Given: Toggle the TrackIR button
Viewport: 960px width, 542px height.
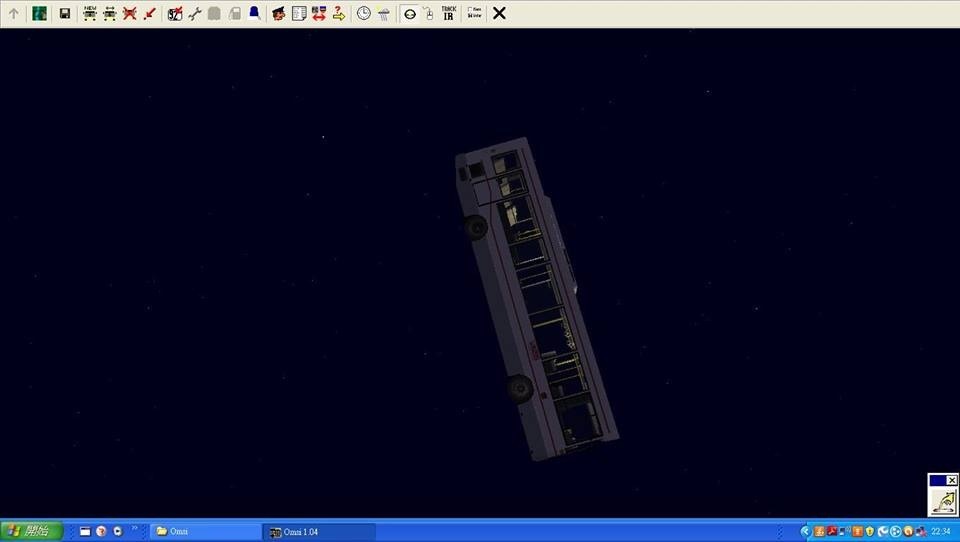Looking at the screenshot, I should pyautogui.click(x=449, y=13).
